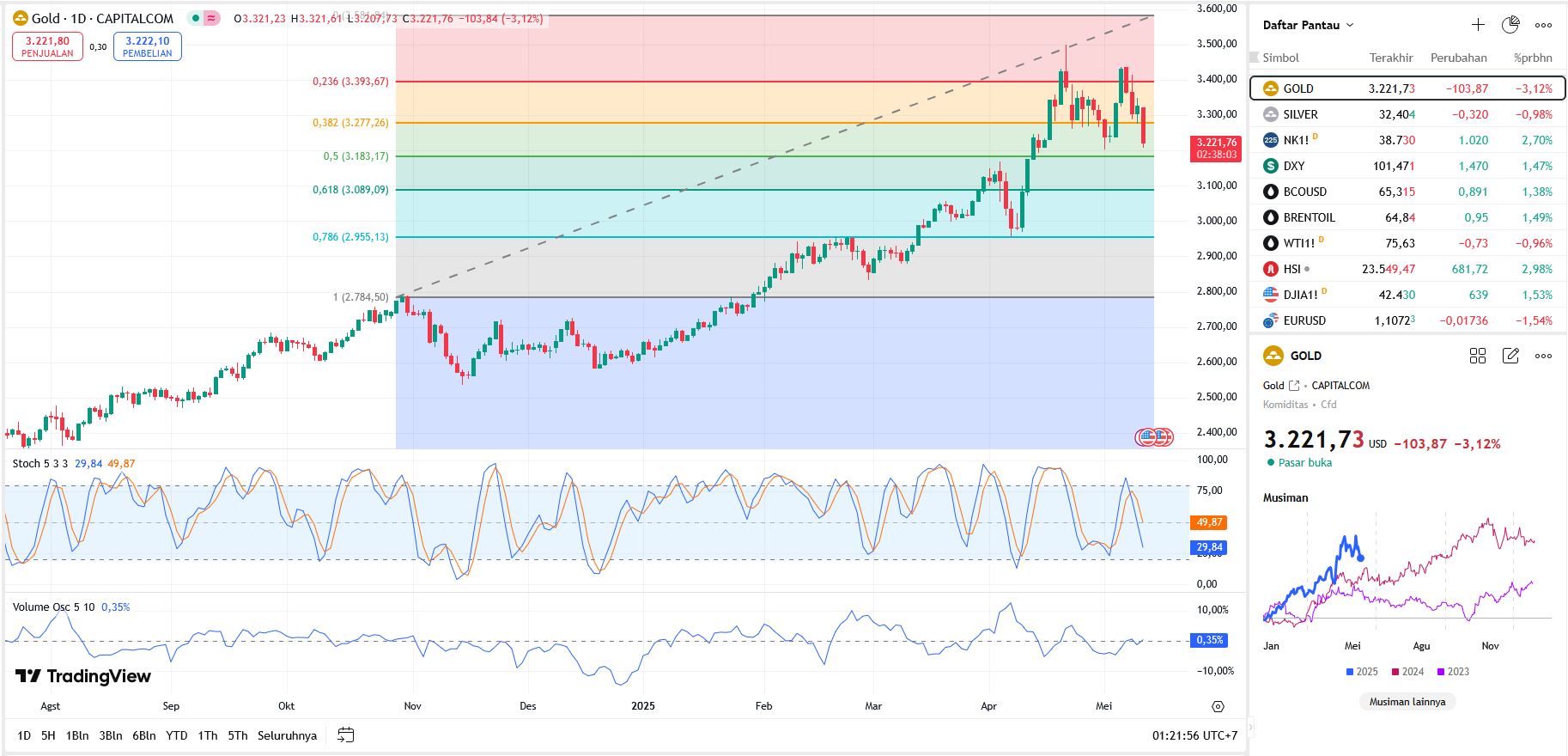The height and width of the screenshot is (756, 1568).
Task: Open timezone menu at 01:21:56 UTC+7
Action: click(1194, 735)
